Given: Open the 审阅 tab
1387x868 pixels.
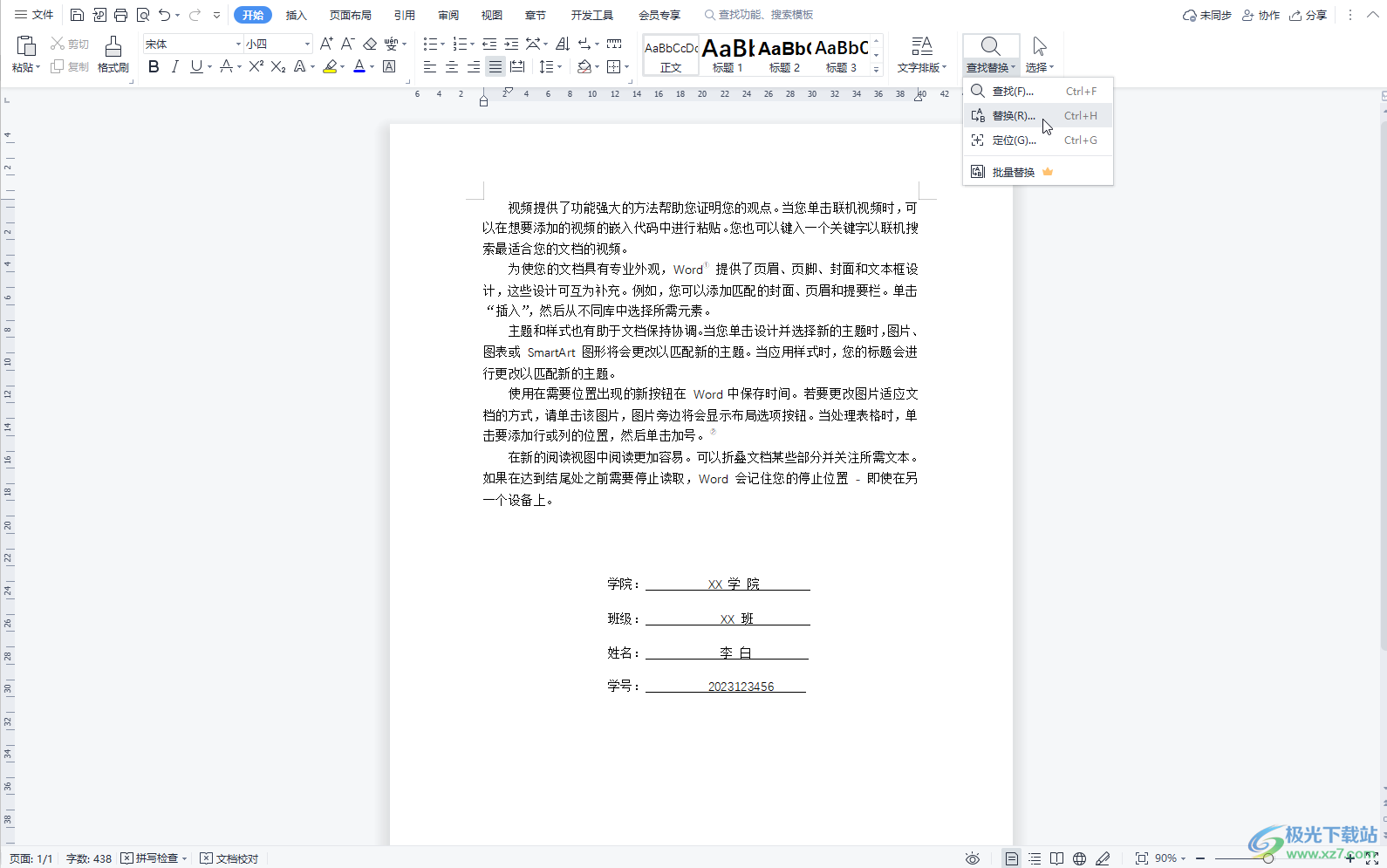Looking at the screenshot, I should point(448,15).
